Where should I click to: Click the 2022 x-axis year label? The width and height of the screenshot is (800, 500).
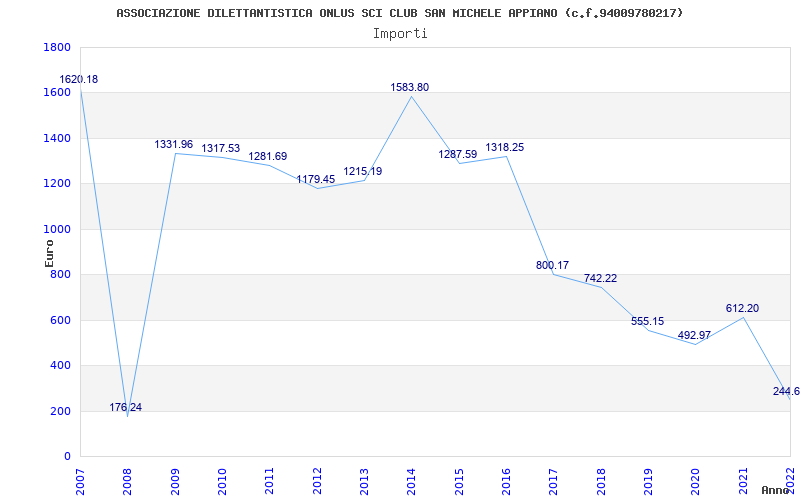point(790,480)
